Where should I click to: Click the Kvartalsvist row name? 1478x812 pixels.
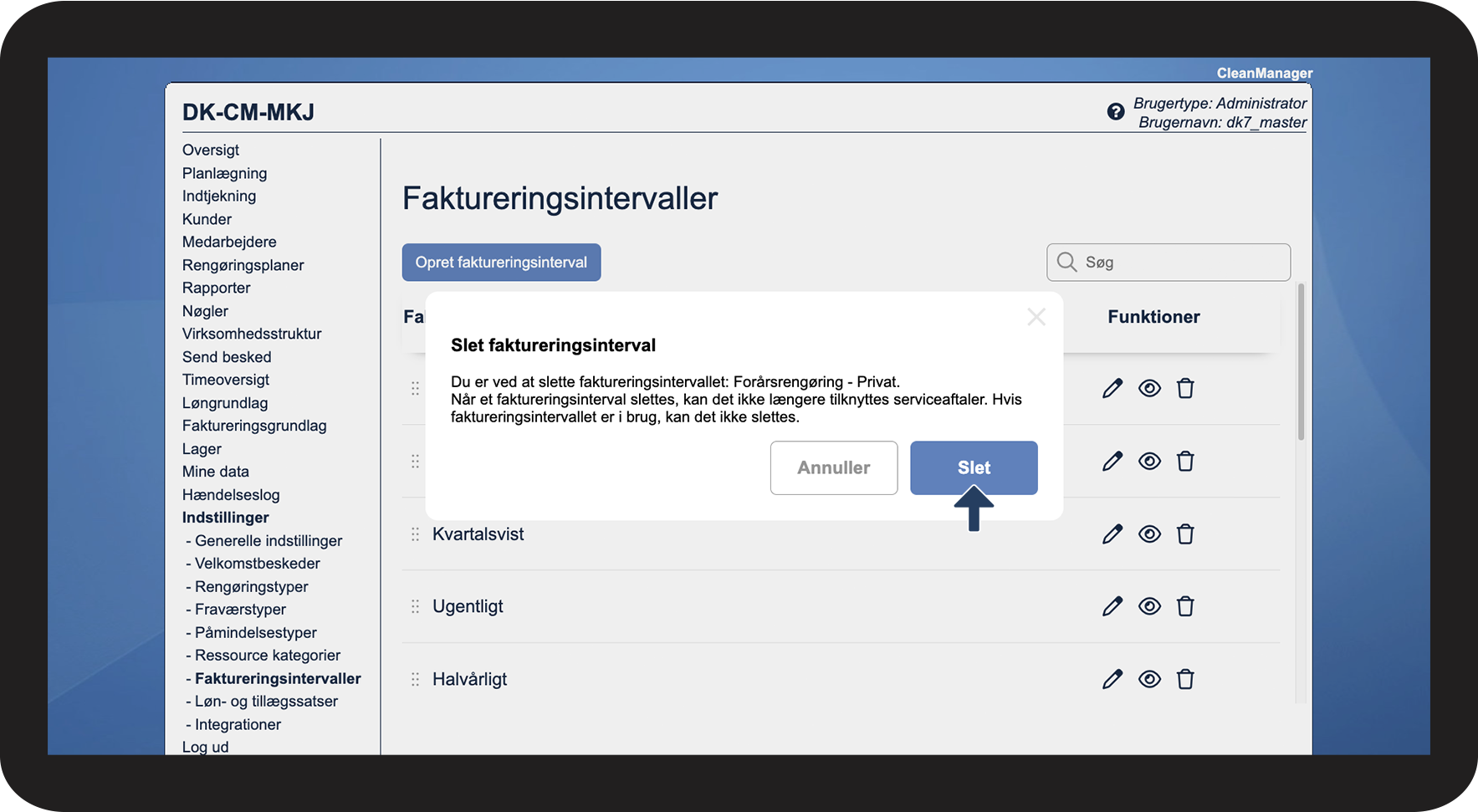click(478, 534)
